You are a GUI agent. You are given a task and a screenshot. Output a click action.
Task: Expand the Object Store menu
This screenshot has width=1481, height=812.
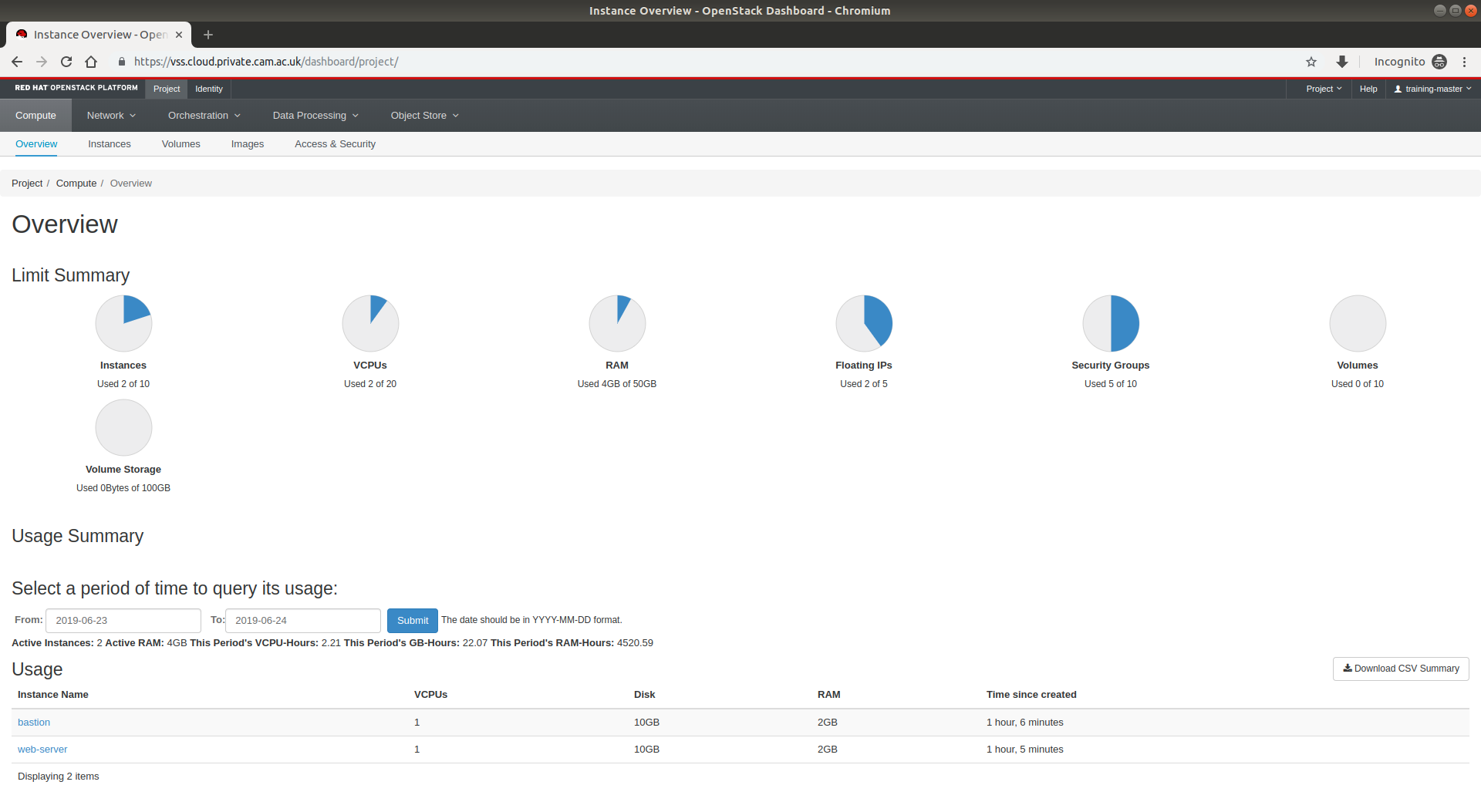(x=423, y=115)
